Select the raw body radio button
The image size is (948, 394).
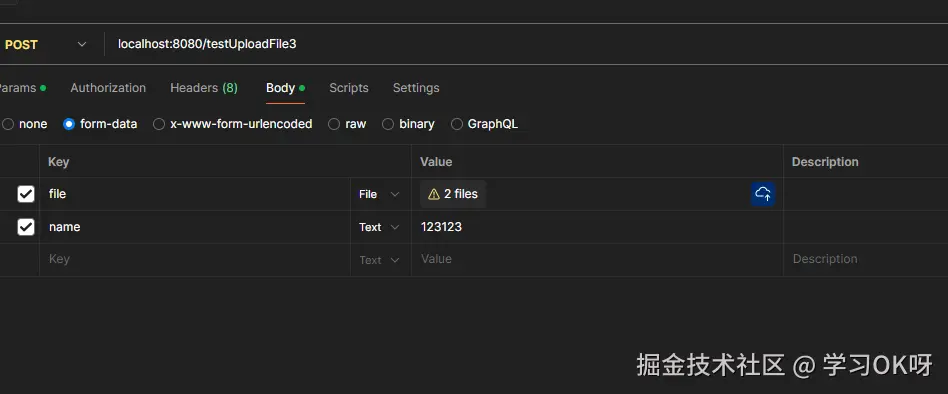[x=334, y=124]
